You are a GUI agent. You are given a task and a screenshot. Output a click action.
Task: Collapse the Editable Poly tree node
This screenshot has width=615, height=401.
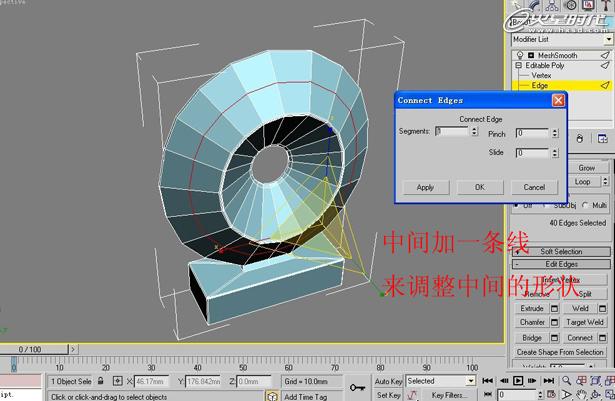coord(518,65)
